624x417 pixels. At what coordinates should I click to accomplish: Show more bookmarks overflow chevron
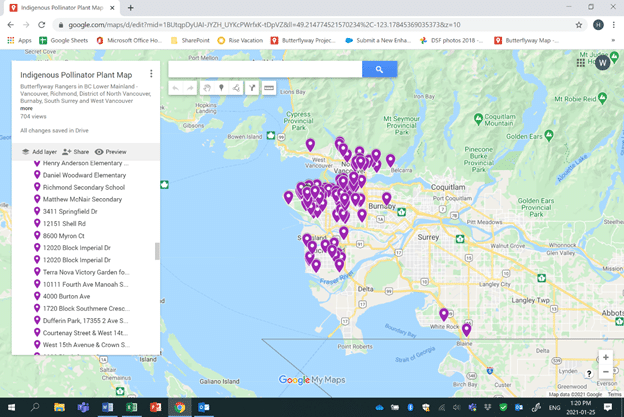(x=613, y=40)
